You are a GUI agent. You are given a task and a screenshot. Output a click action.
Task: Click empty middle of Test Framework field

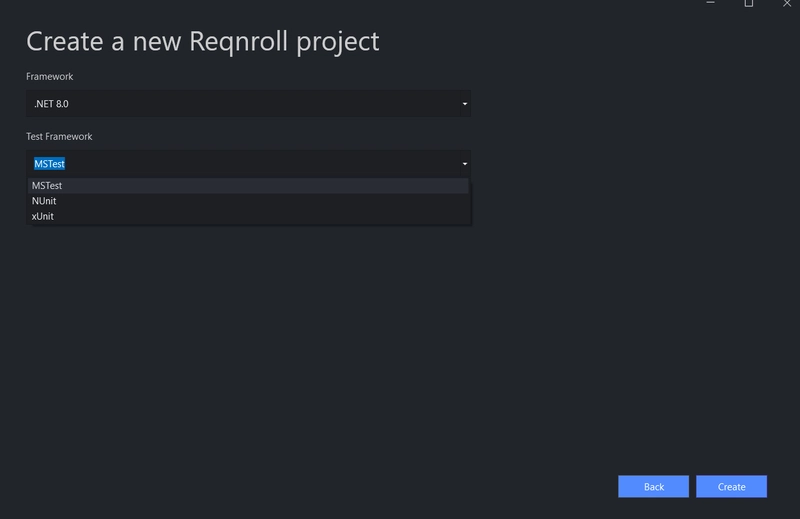[x=250, y=163]
